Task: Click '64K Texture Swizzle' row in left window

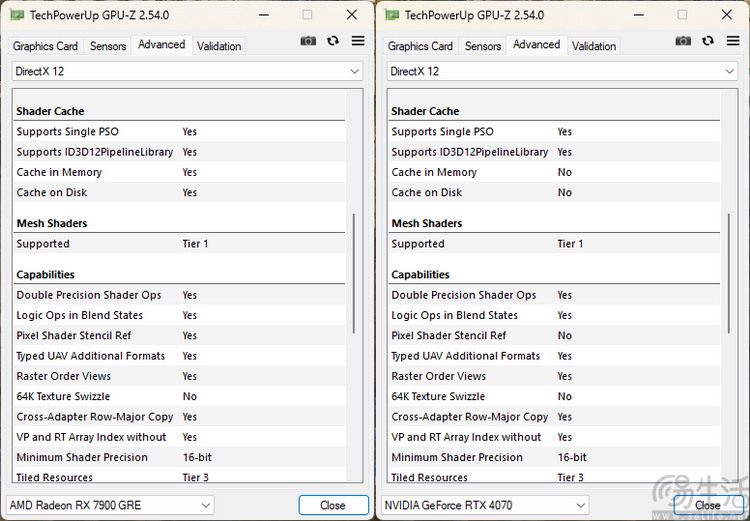Action: click(x=179, y=396)
